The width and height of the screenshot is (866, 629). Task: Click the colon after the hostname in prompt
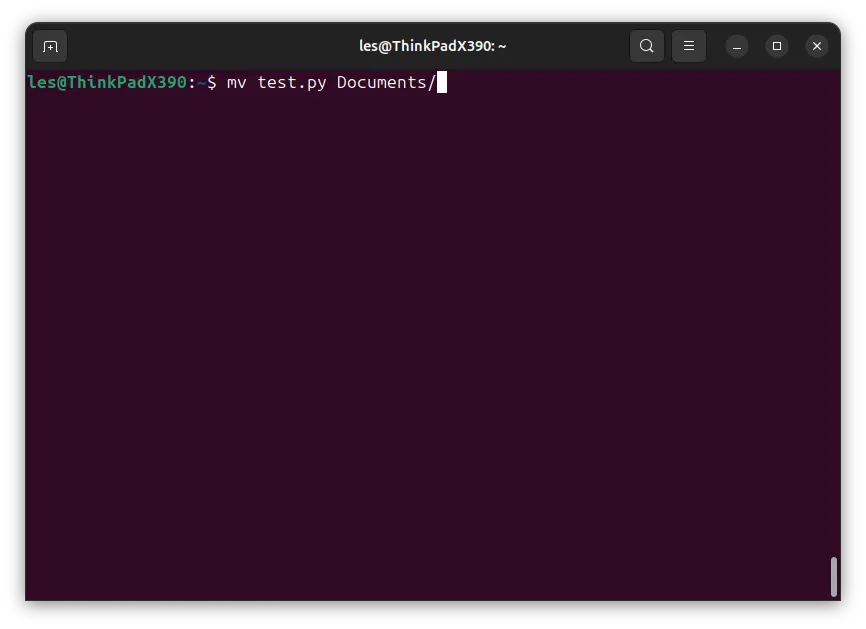192,83
